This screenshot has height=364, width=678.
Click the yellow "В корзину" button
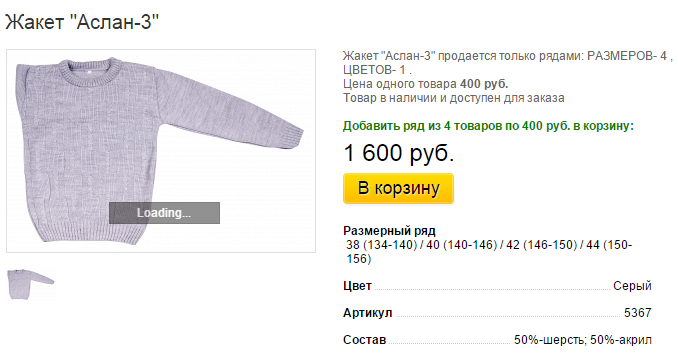pyautogui.click(x=398, y=188)
